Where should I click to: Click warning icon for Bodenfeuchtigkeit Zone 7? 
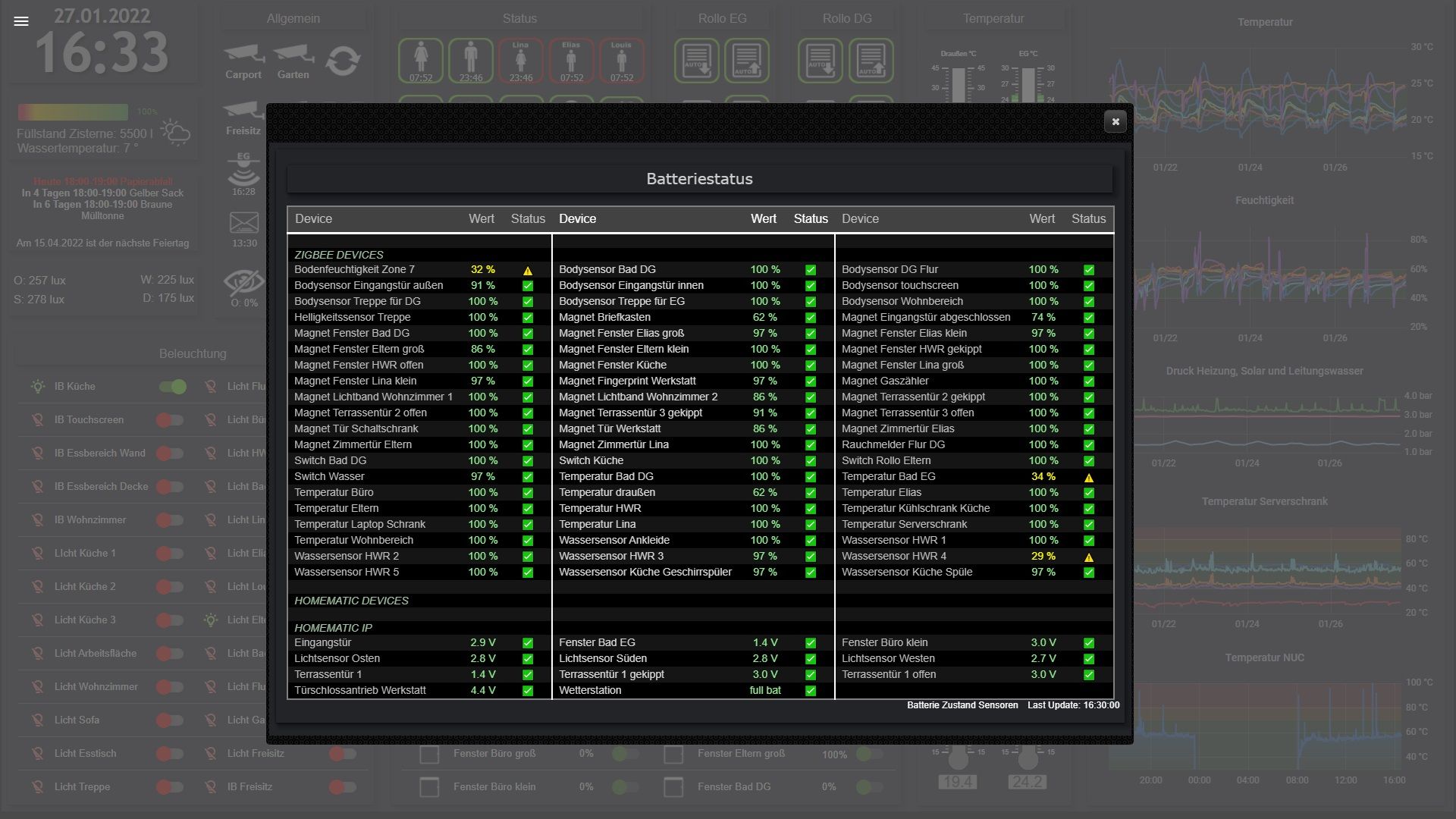(x=528, y=271)
